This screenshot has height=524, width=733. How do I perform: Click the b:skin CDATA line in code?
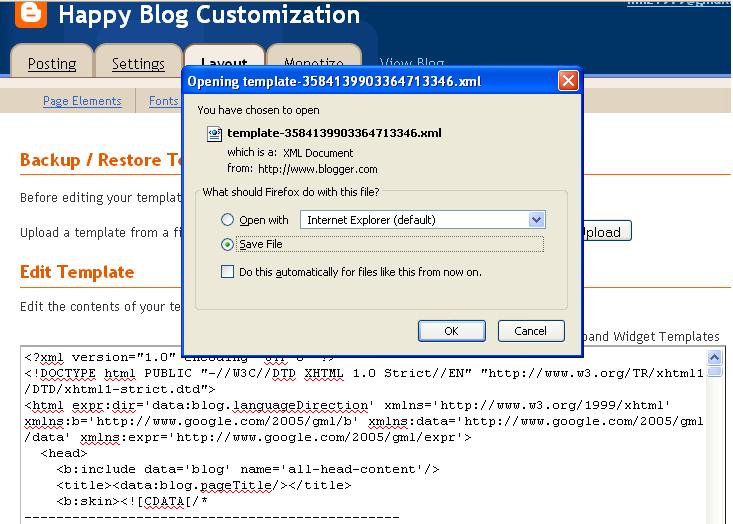click(x=132, y=501)
